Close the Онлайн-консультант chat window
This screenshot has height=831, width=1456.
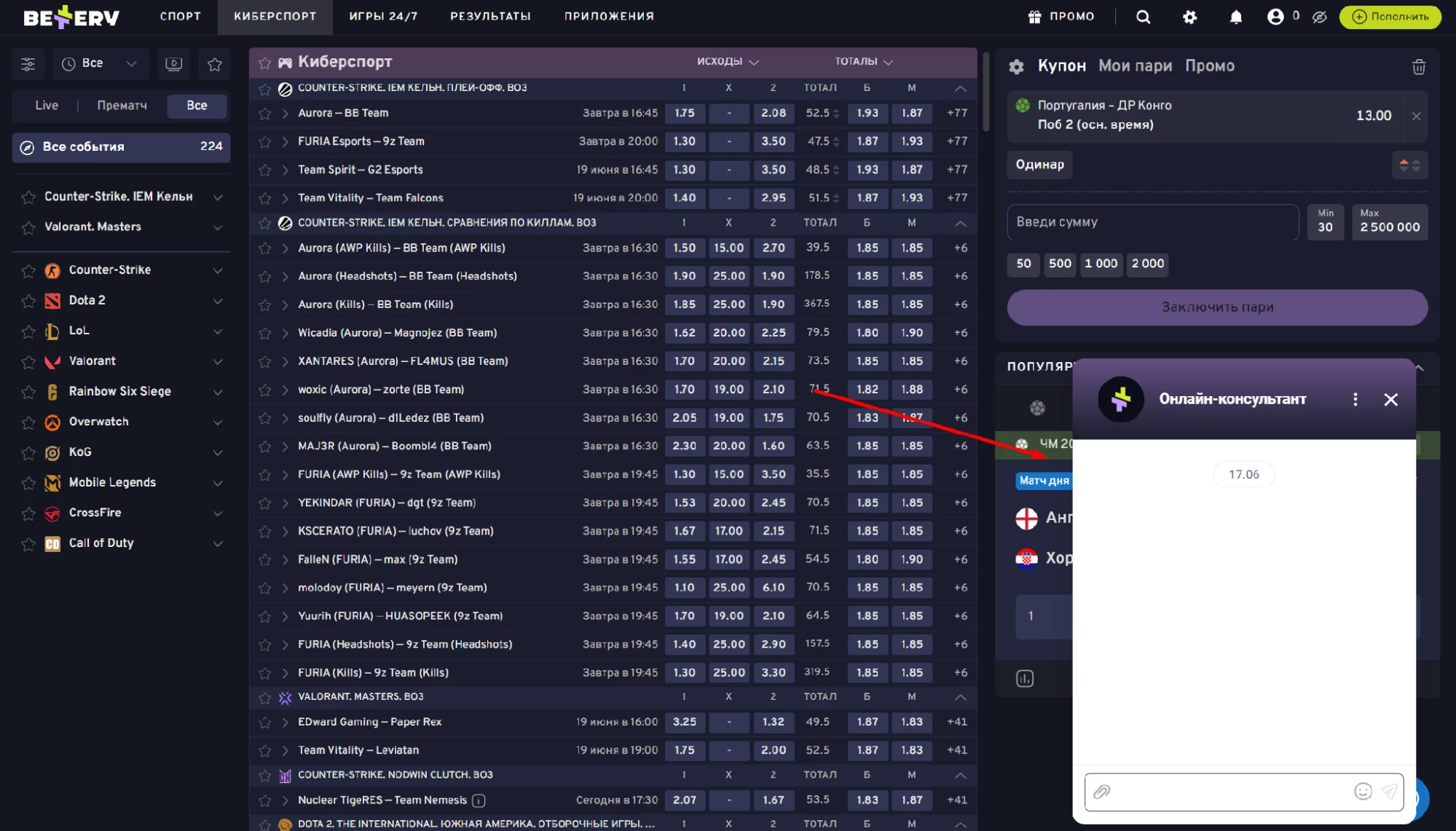tap(1390, 399)
